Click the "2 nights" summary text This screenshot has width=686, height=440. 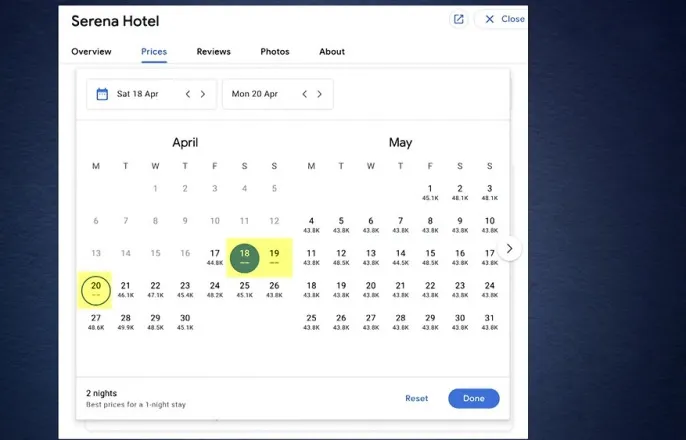[x=102, y=393]
